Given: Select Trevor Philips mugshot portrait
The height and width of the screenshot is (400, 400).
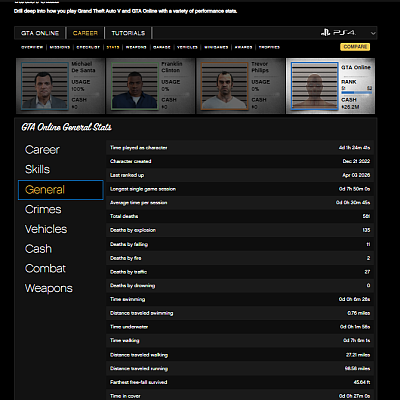Looking at the screenshot, I should [x=225, y=86].
